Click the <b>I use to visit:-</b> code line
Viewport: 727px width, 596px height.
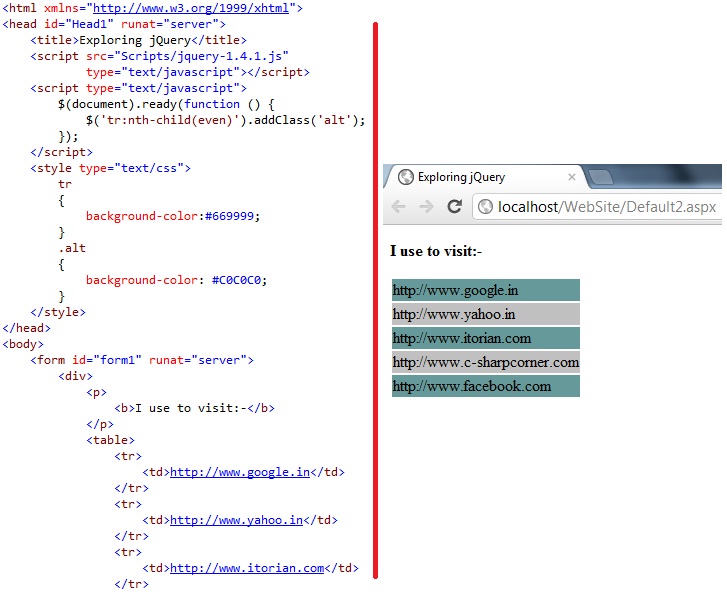(x=194, y=408)
